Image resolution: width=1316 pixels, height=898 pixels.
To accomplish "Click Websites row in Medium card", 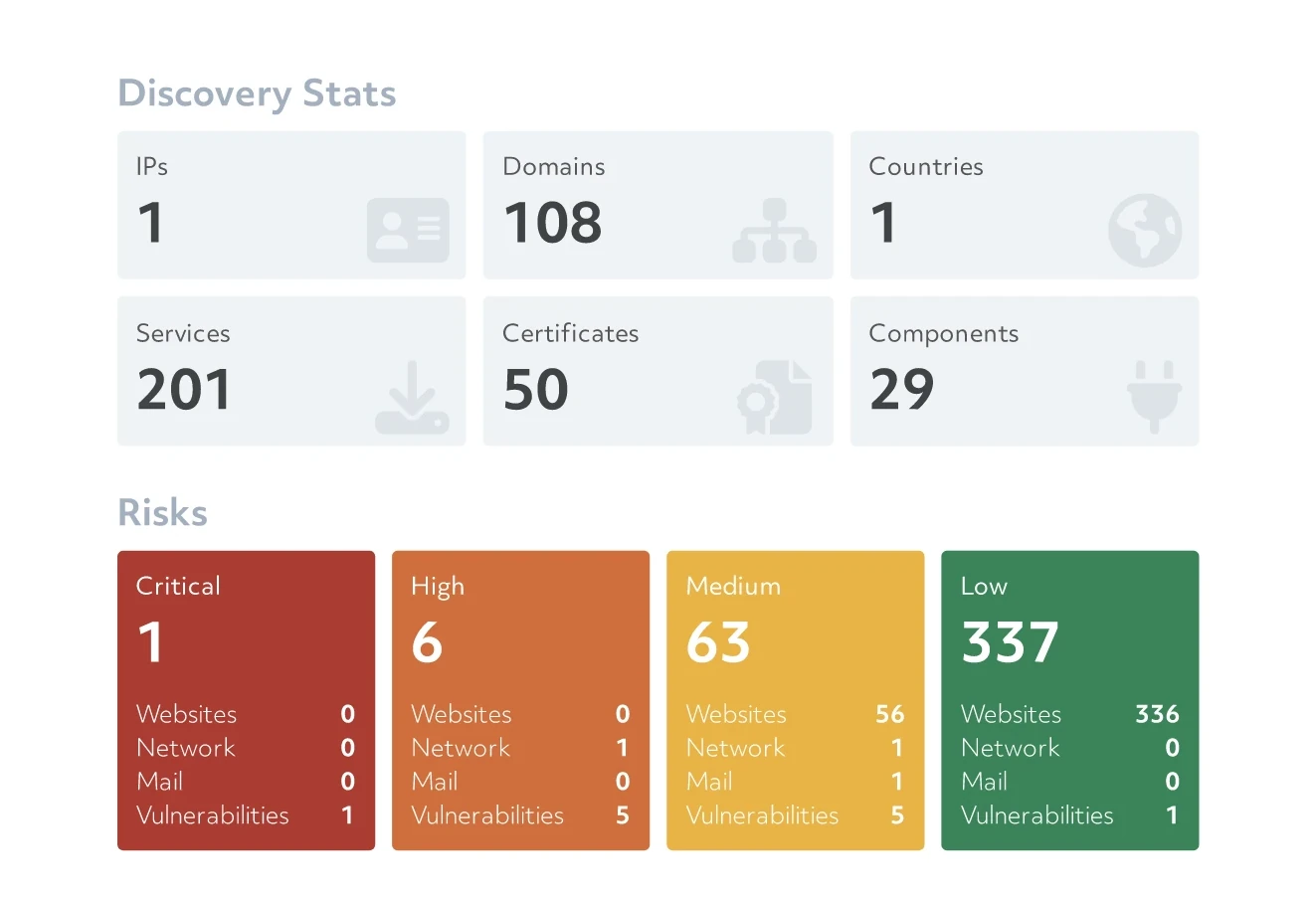I will click(x=796, y=714).
